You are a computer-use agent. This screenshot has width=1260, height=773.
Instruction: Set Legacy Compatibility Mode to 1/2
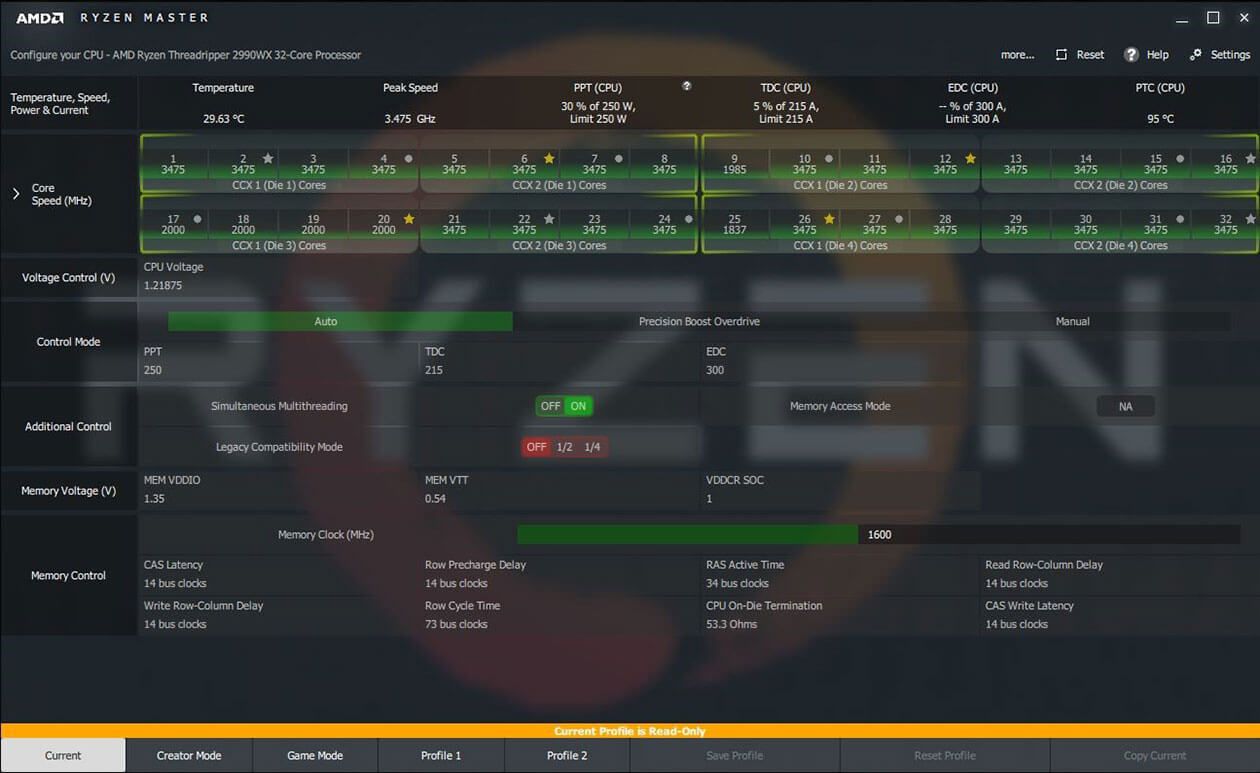[x=565, y=447]
